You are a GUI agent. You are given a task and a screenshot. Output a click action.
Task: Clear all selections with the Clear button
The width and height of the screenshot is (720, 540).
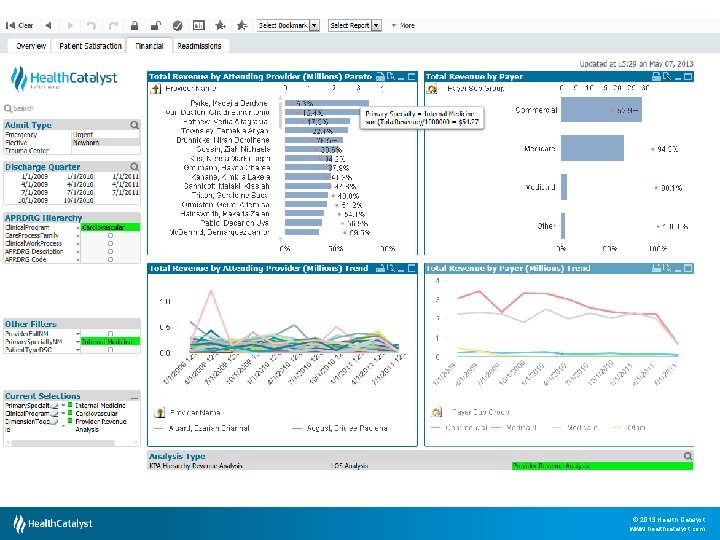click(19, 25)
